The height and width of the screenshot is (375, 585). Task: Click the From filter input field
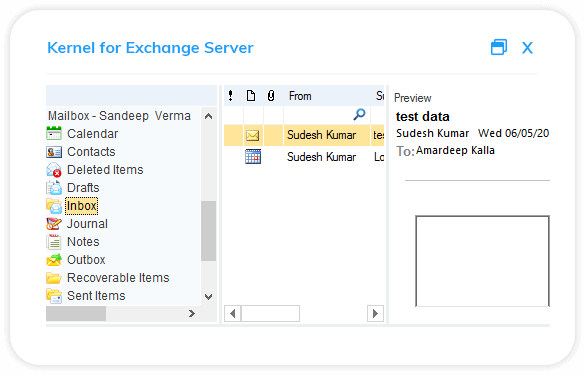pos(327,115)
